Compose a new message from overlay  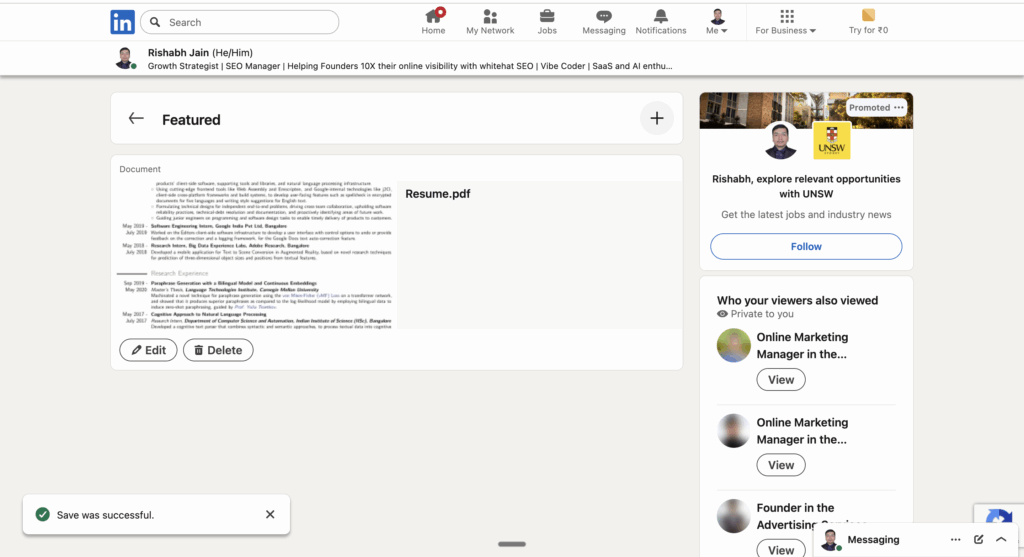tap(978, 539)
